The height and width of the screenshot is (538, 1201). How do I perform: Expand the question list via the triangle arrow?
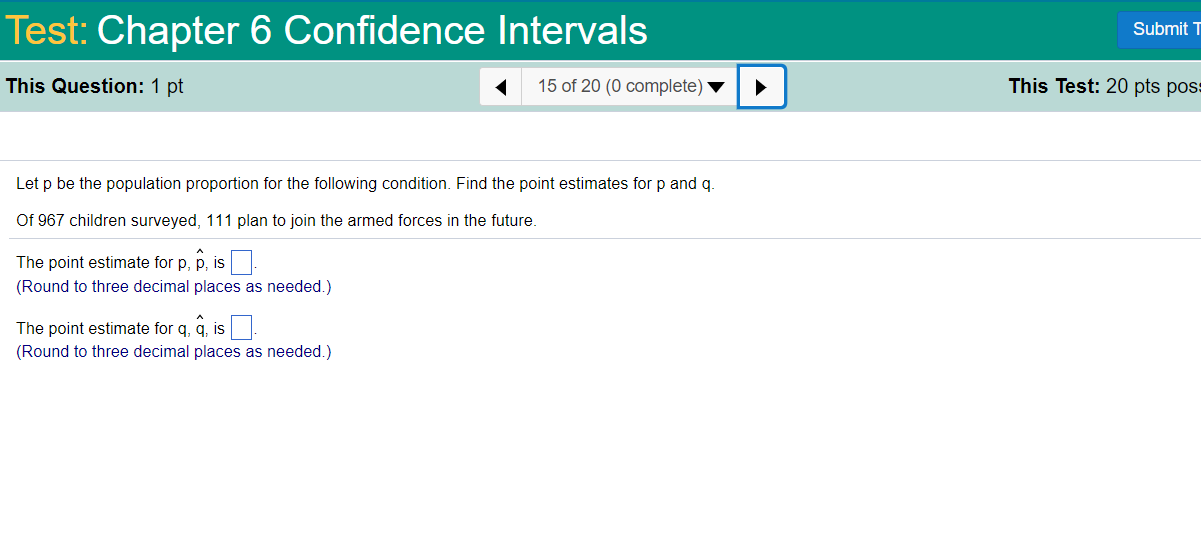tap(716, 87)
